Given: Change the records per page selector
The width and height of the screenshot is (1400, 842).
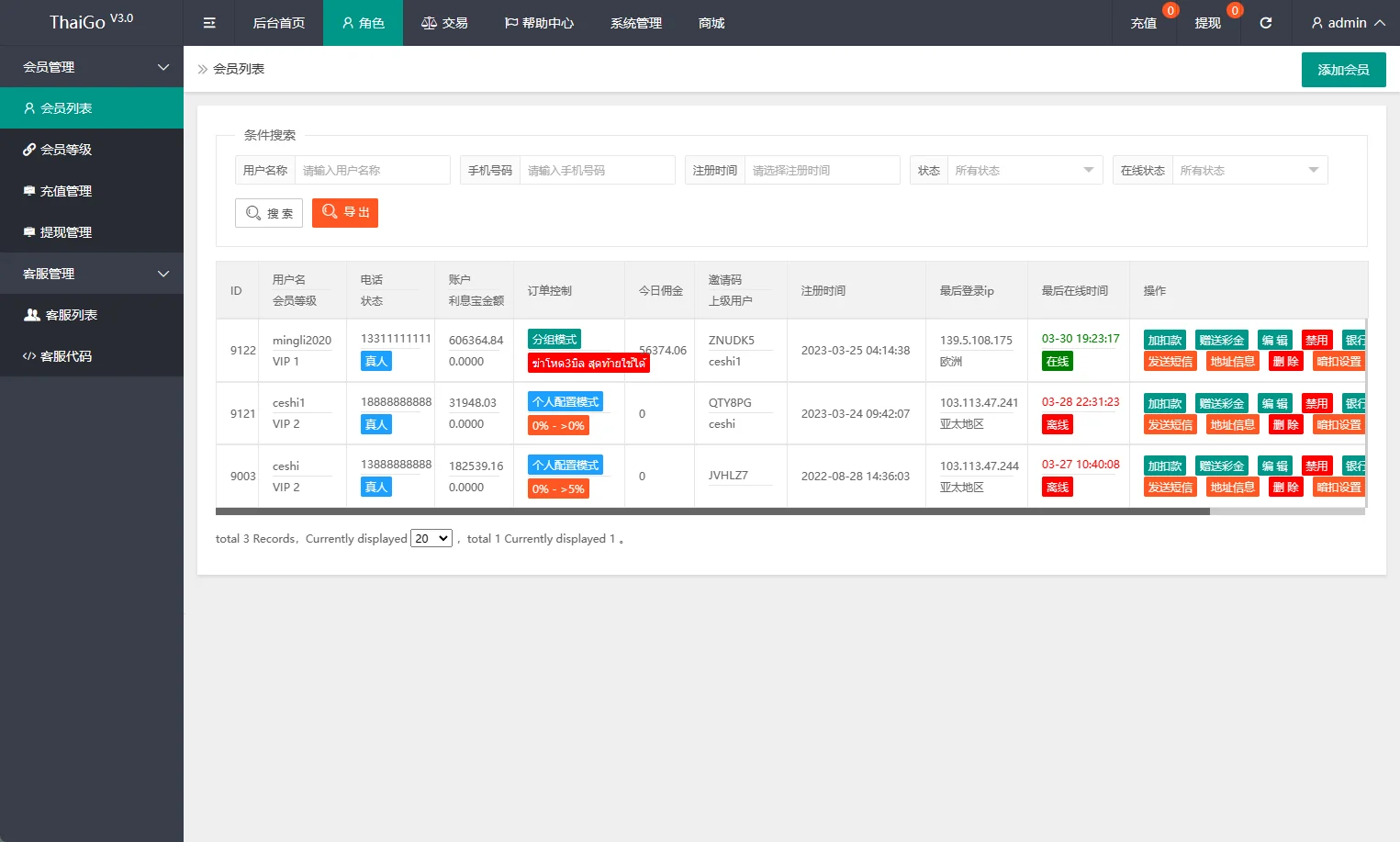Looking at the screenshot, I should coord(431,539).
